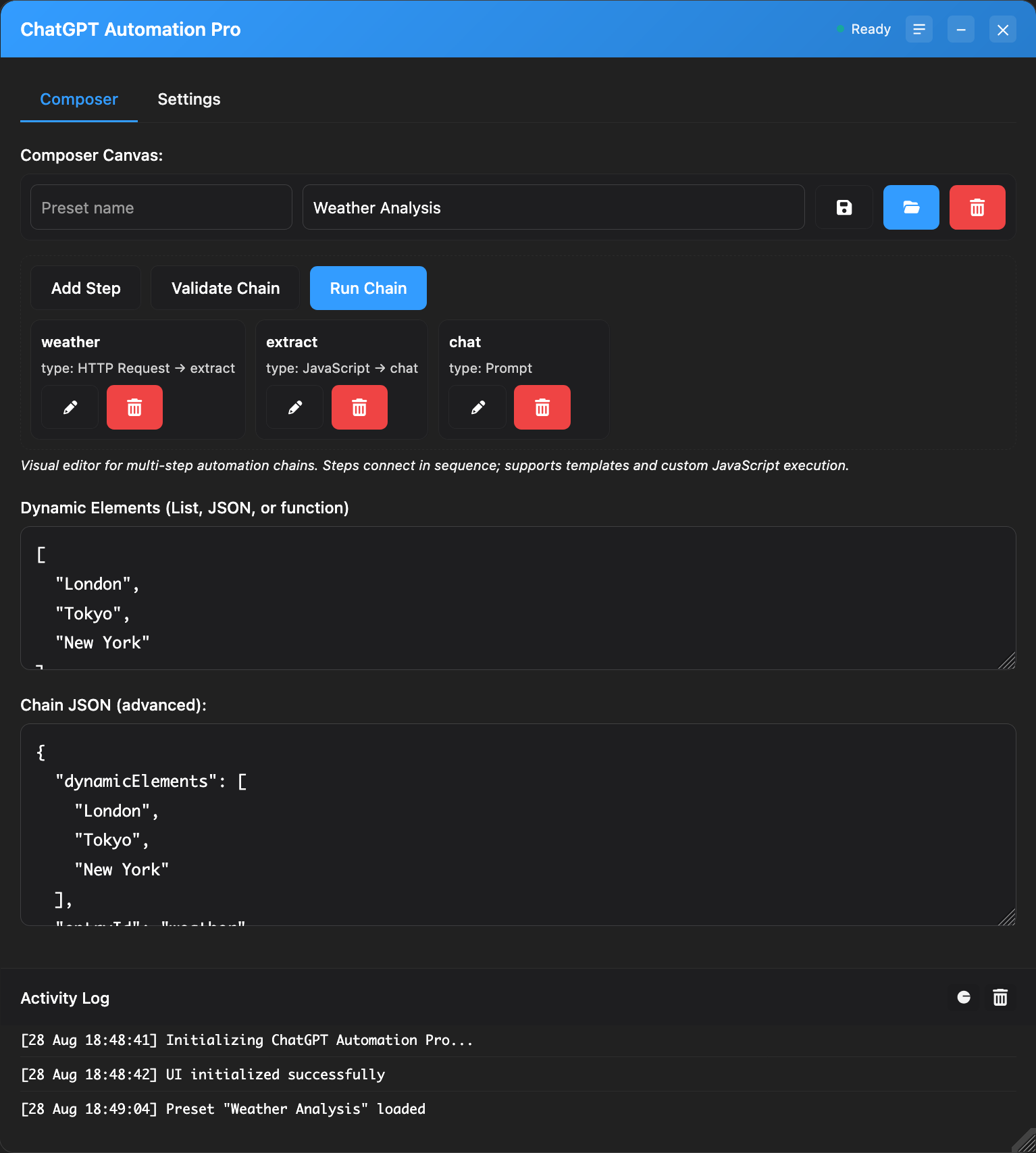Clear Activity Log with trash icon
This screenshot has height=1153, width=1036.
tap(1000, 998)
